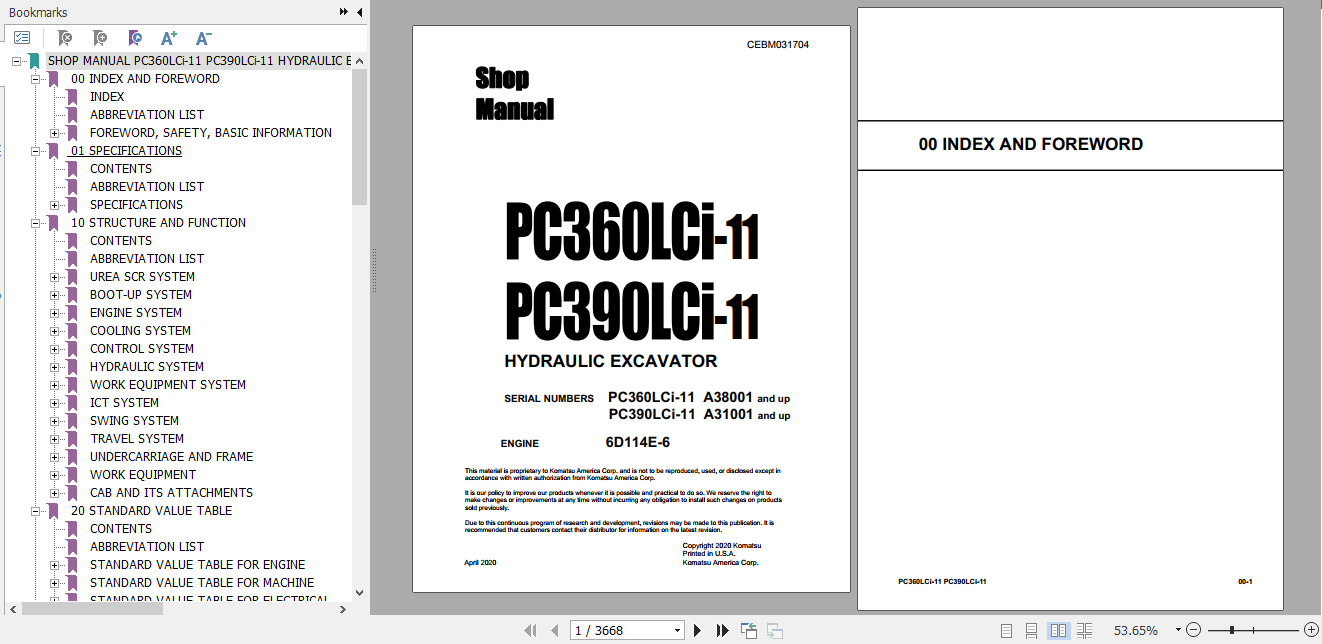Click the zoom in plus icon
The width and height of the screenshot is (1322, 644).
[x=1311, y=630]
